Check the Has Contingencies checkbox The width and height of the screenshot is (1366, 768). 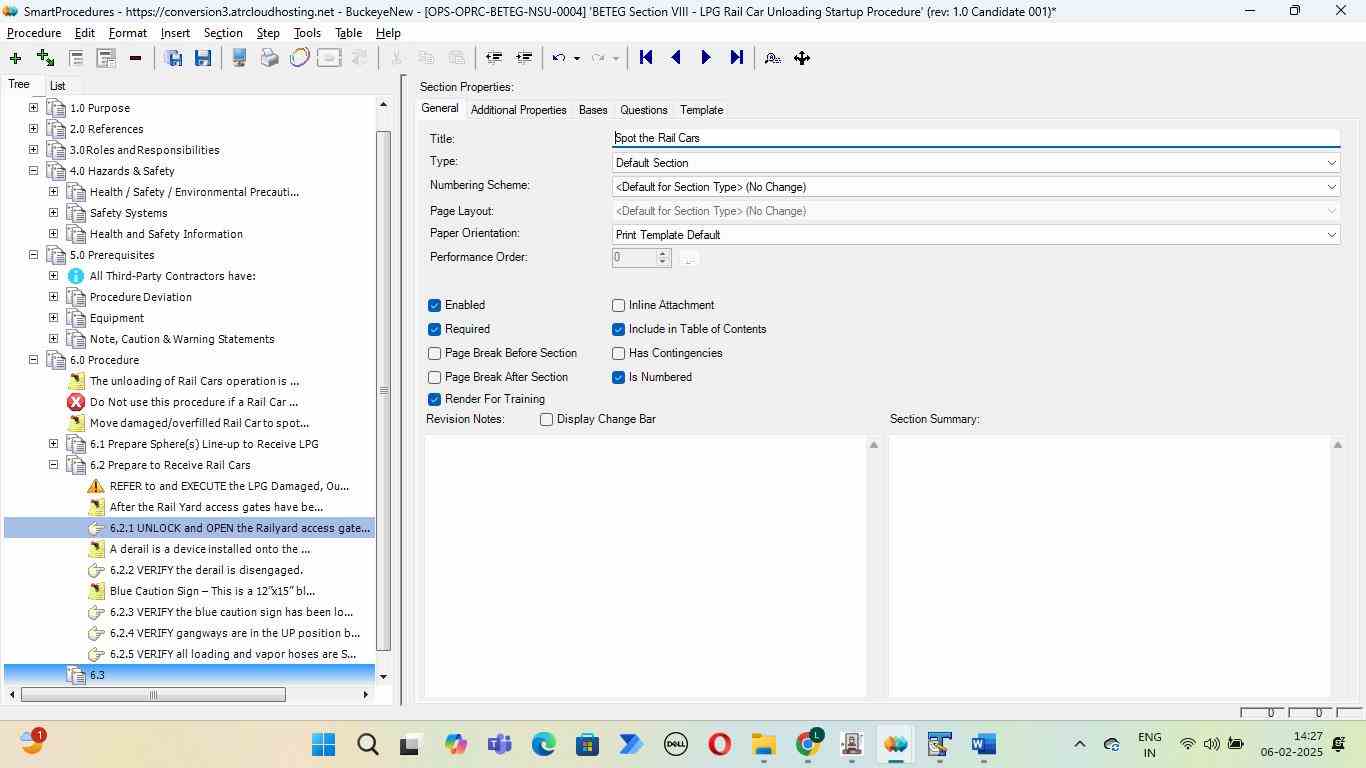pos(618,353)
